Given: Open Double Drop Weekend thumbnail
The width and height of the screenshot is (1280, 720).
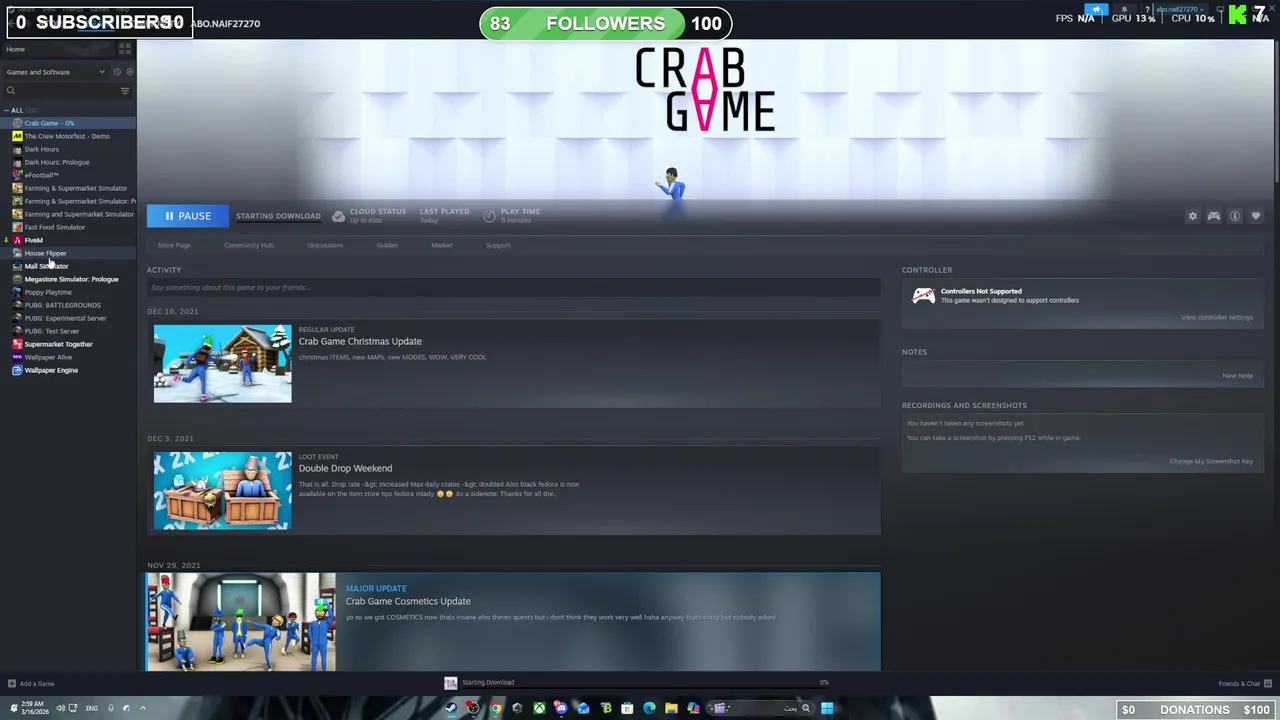Looking at the screenshot, I should click(222, 490).
